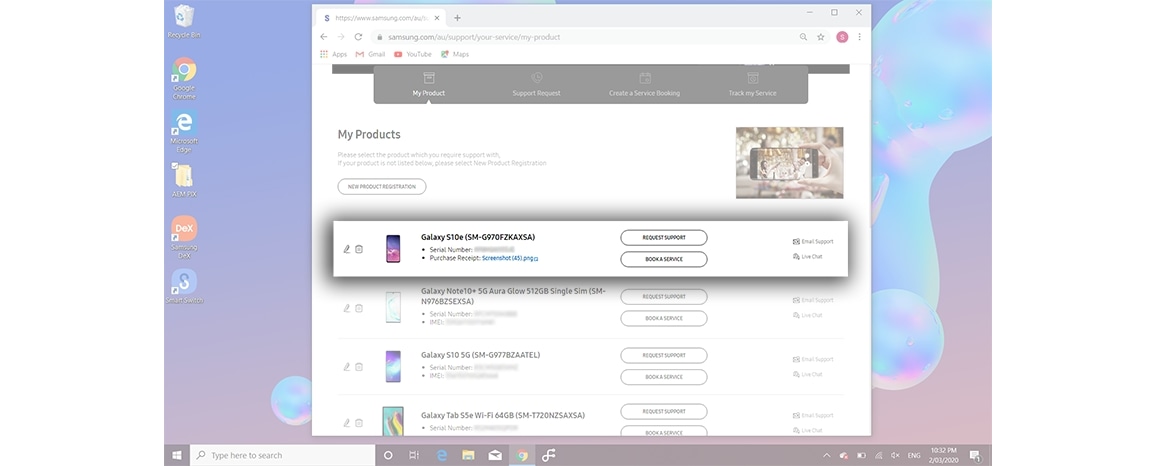Request support for Galaxy Tab S5e
The image size is (1156, 466).
click(x=664, y=411)
